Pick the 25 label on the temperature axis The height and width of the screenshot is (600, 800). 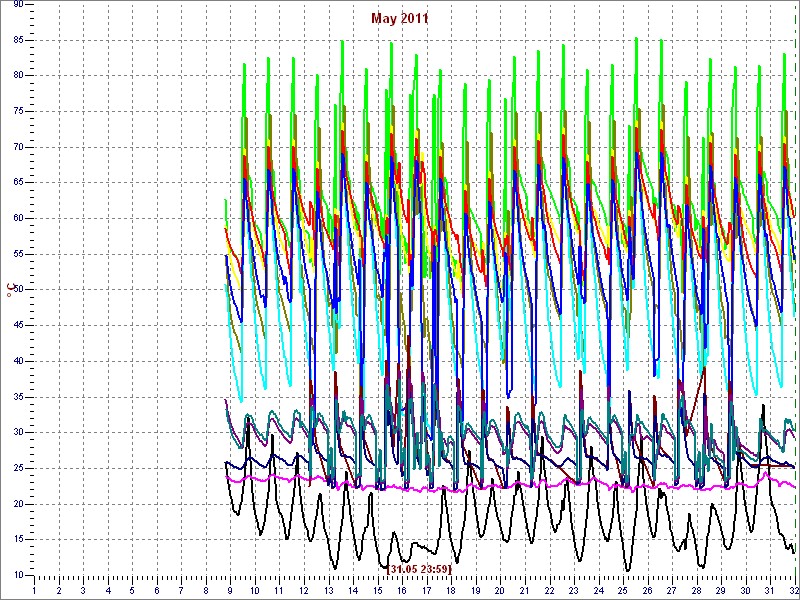point(18,468)
